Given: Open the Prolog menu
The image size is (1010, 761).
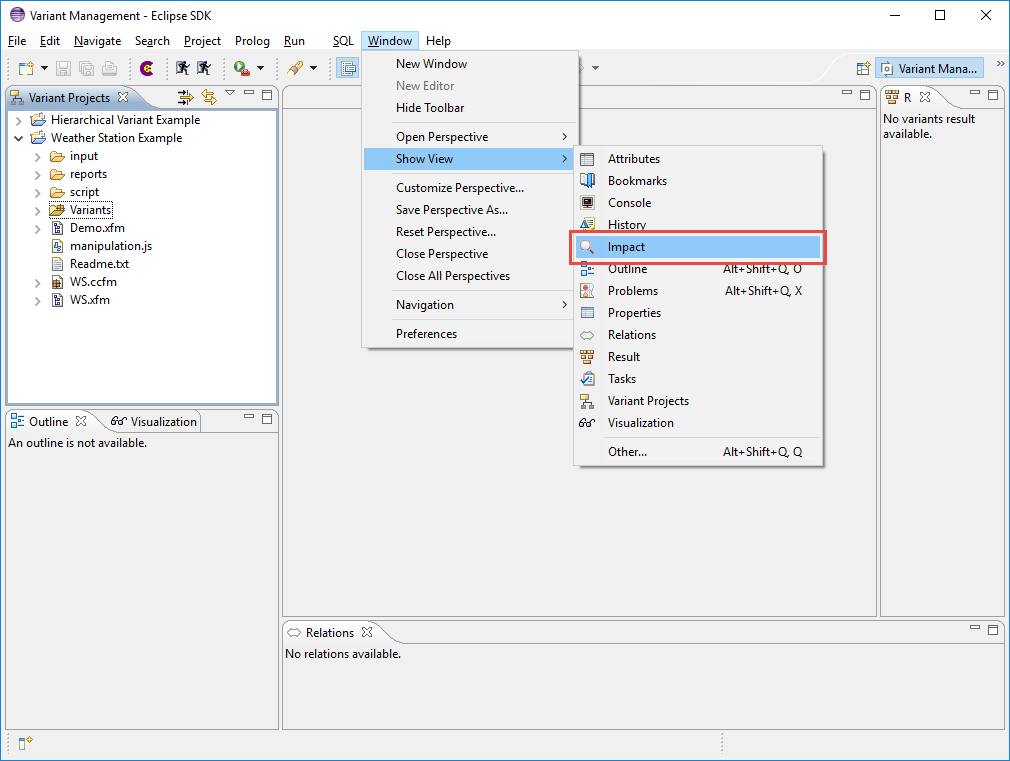Looking at the screenshot, I should click(x=252, y=41).
